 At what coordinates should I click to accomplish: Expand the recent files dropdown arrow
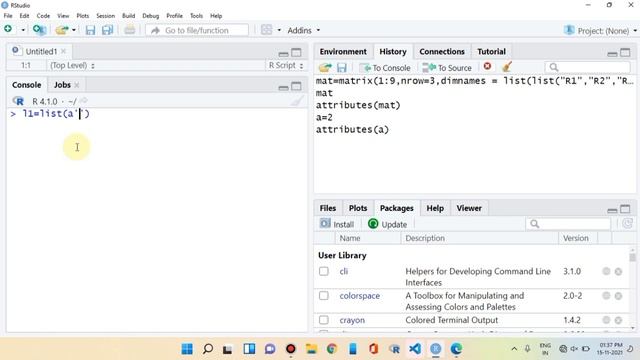(74, 30)
